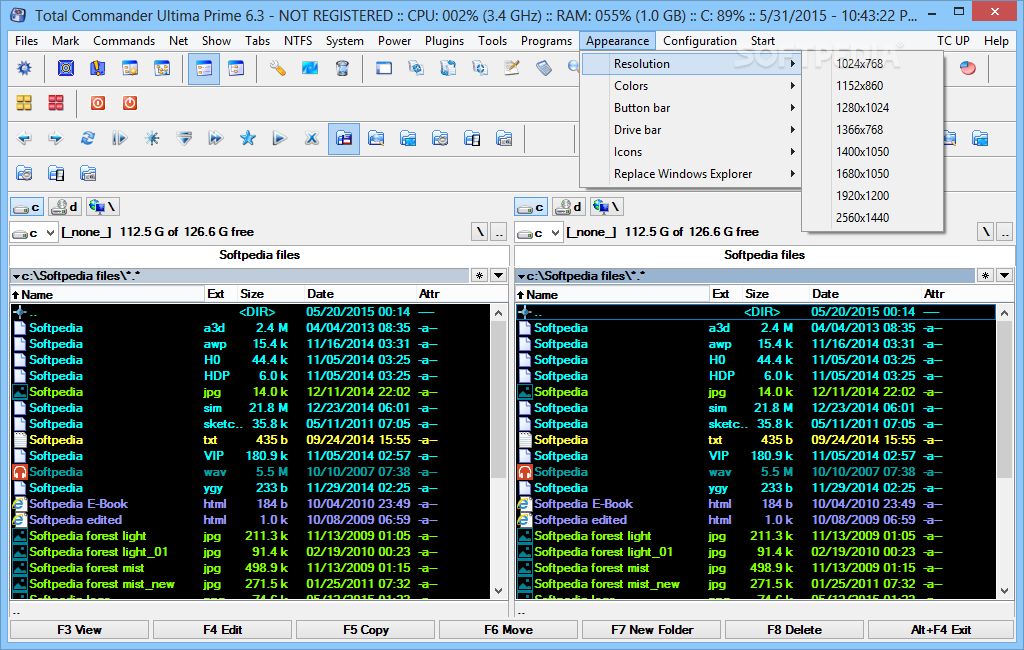Select Softpedia forest mist_new in left panel
Screen dimensions: 1024x650
pyautogui.click(x=102, y=584)
